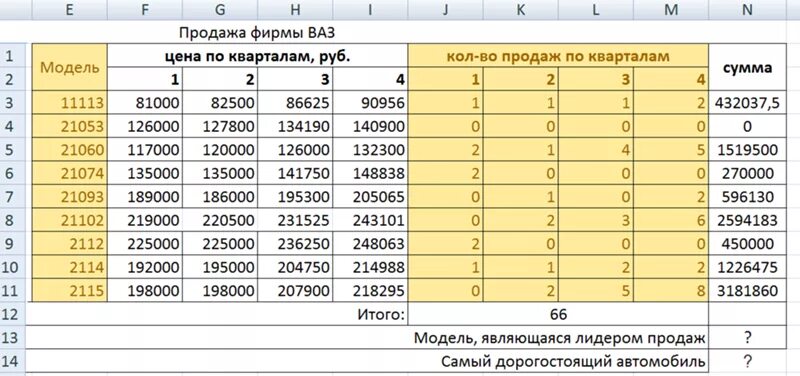
Task: Select row header 14
Action: tap(13, 361)
